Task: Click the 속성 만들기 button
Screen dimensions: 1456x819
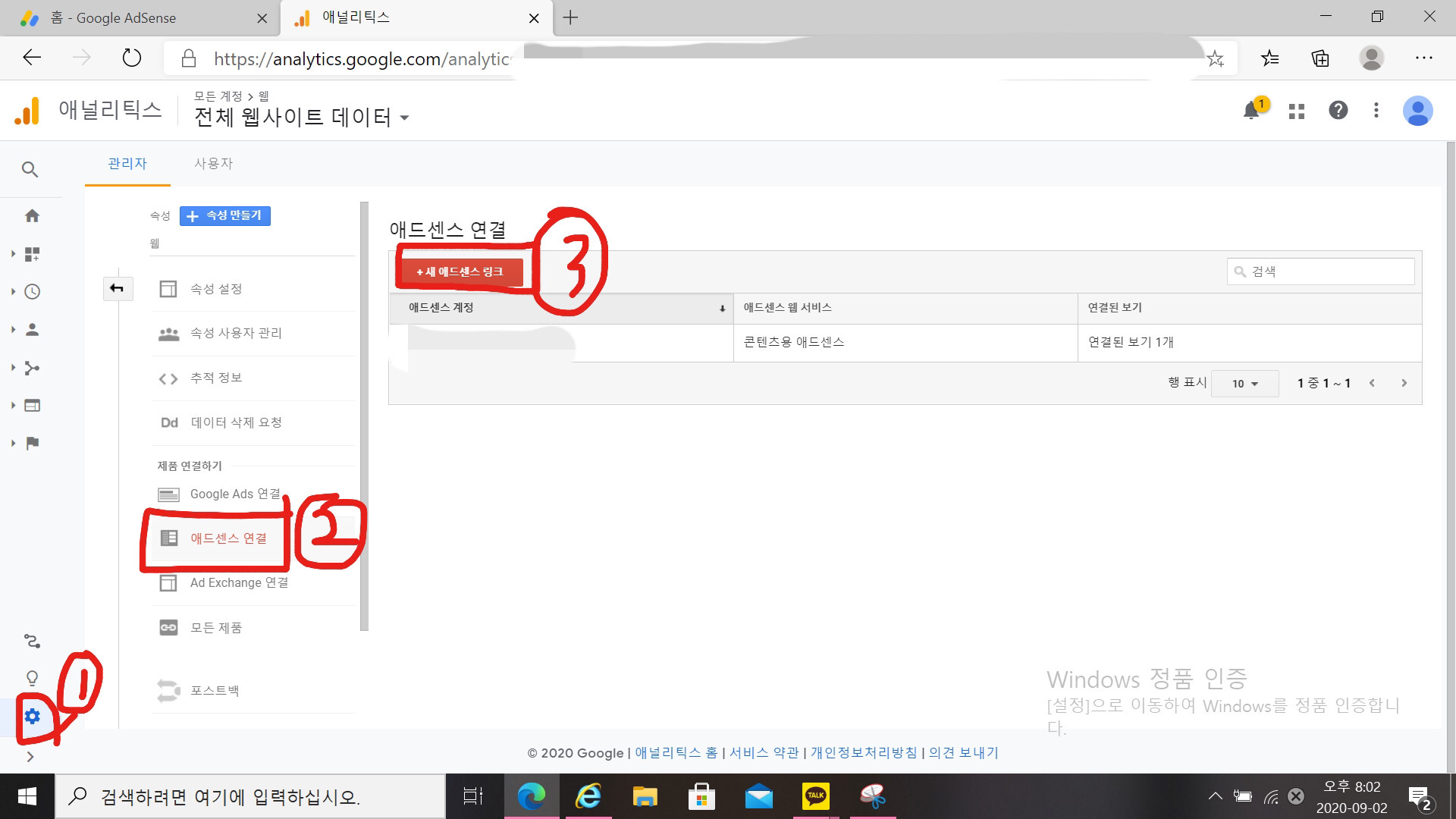Action: [x=225, y=215]
